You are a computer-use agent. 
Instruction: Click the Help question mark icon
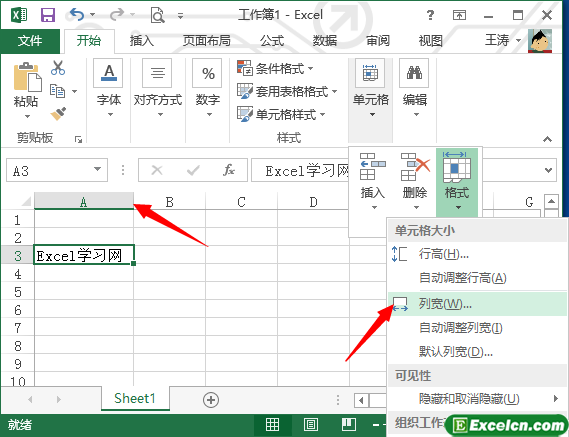430,15
